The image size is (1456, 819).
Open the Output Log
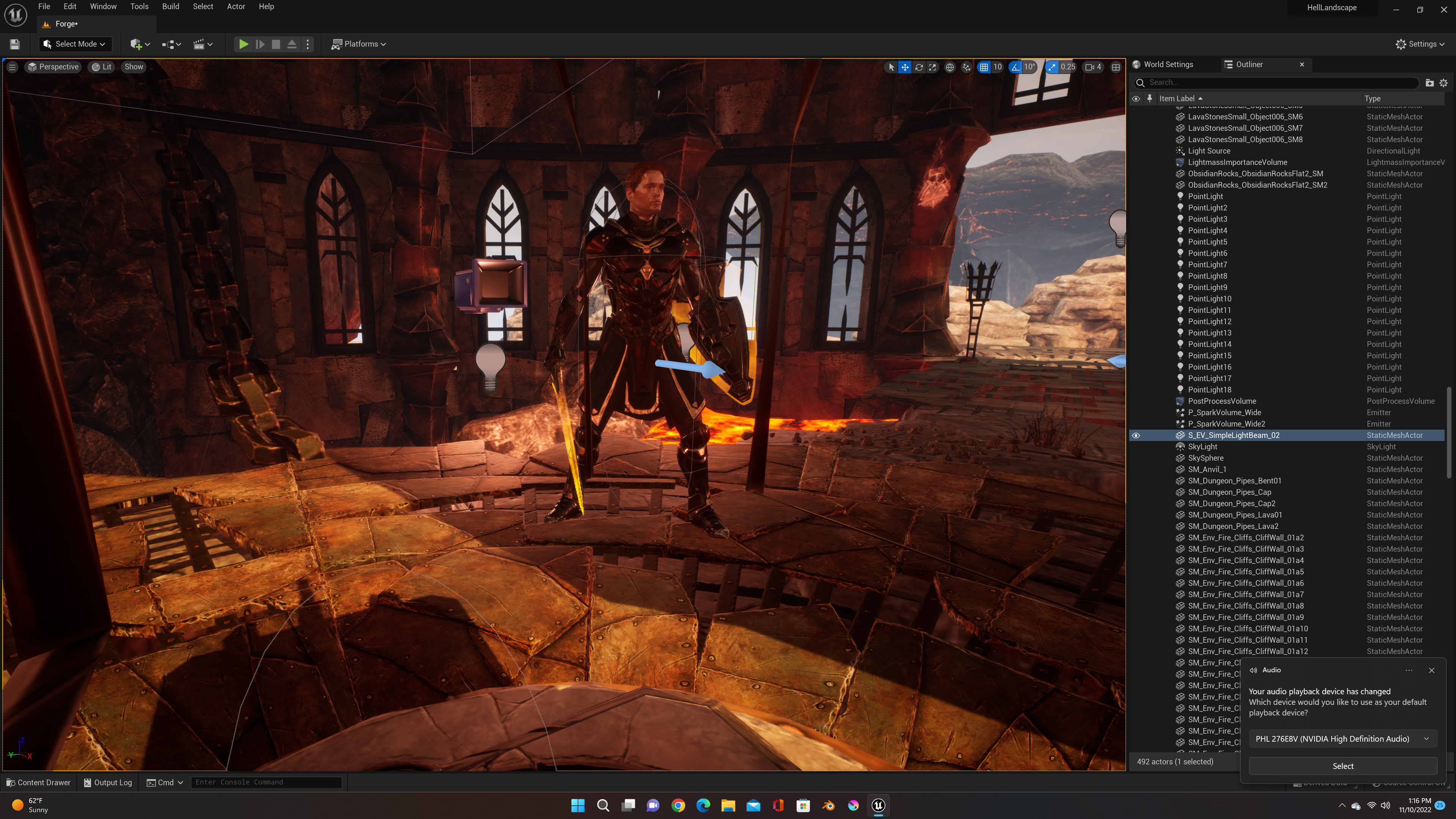tap(108, 783)
